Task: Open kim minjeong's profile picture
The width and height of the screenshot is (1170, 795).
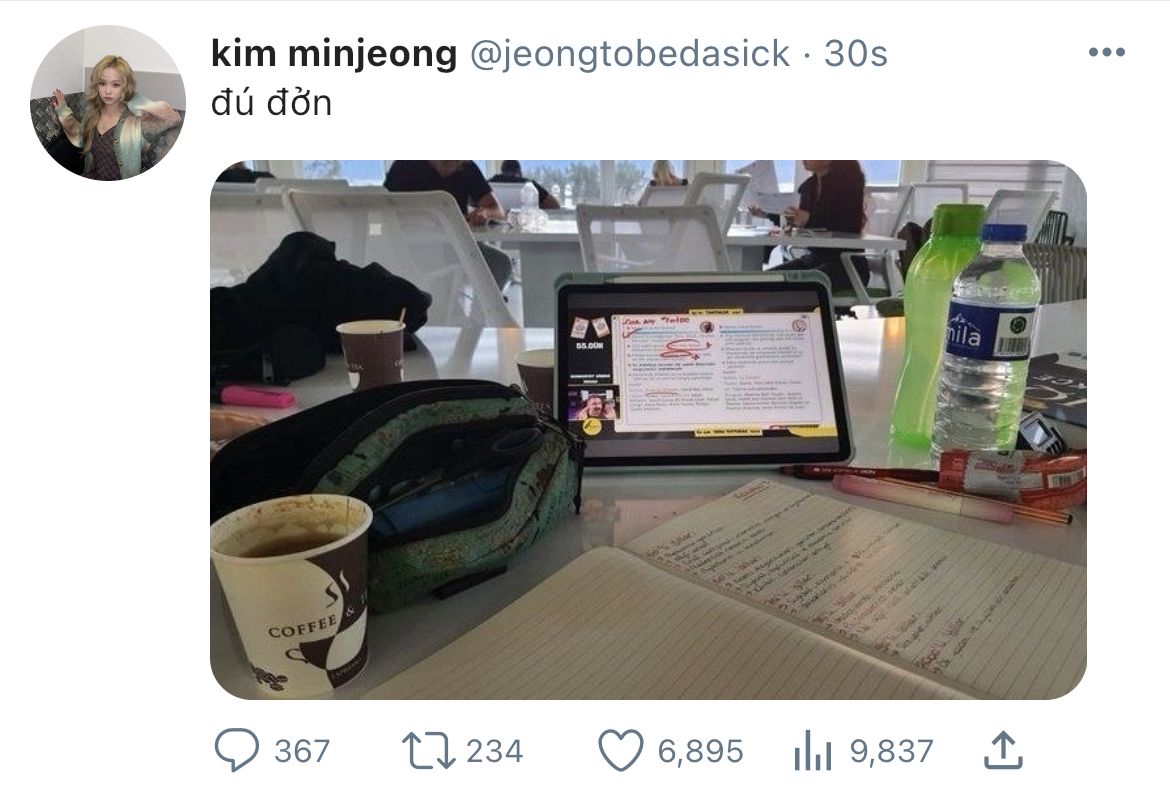Action: pos(107,103)
